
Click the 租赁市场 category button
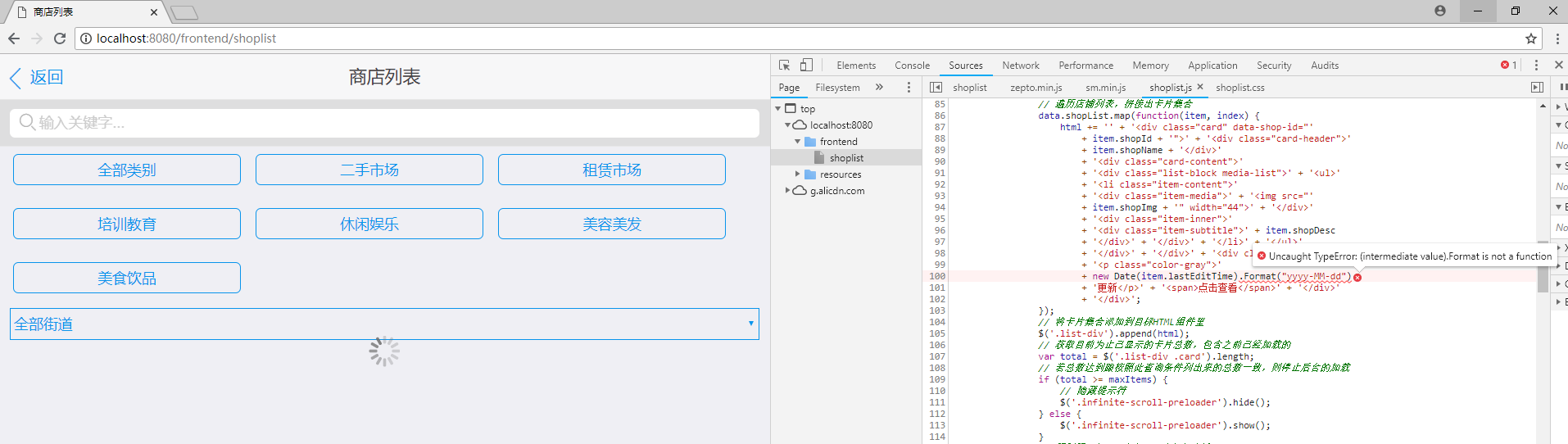coord(612,170)
